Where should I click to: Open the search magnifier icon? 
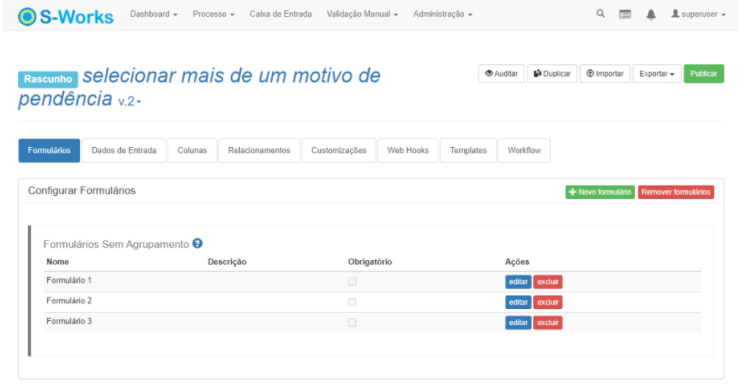(x=600, y=14)
